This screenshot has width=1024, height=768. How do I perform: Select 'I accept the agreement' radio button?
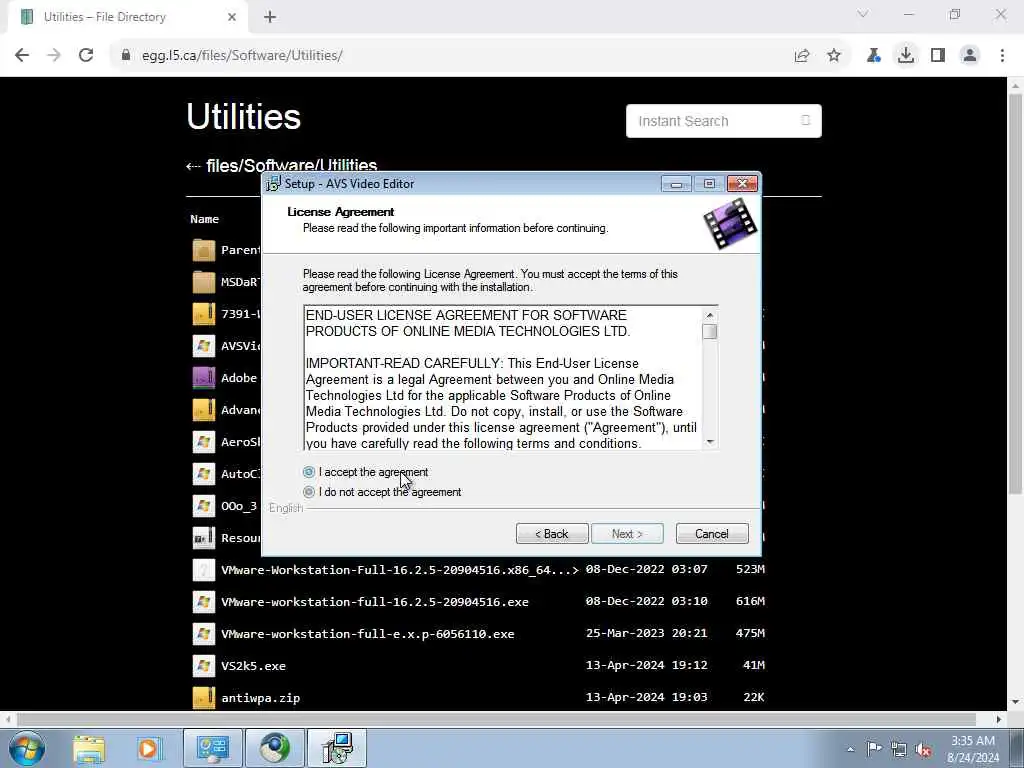click(x=309, y=472)
